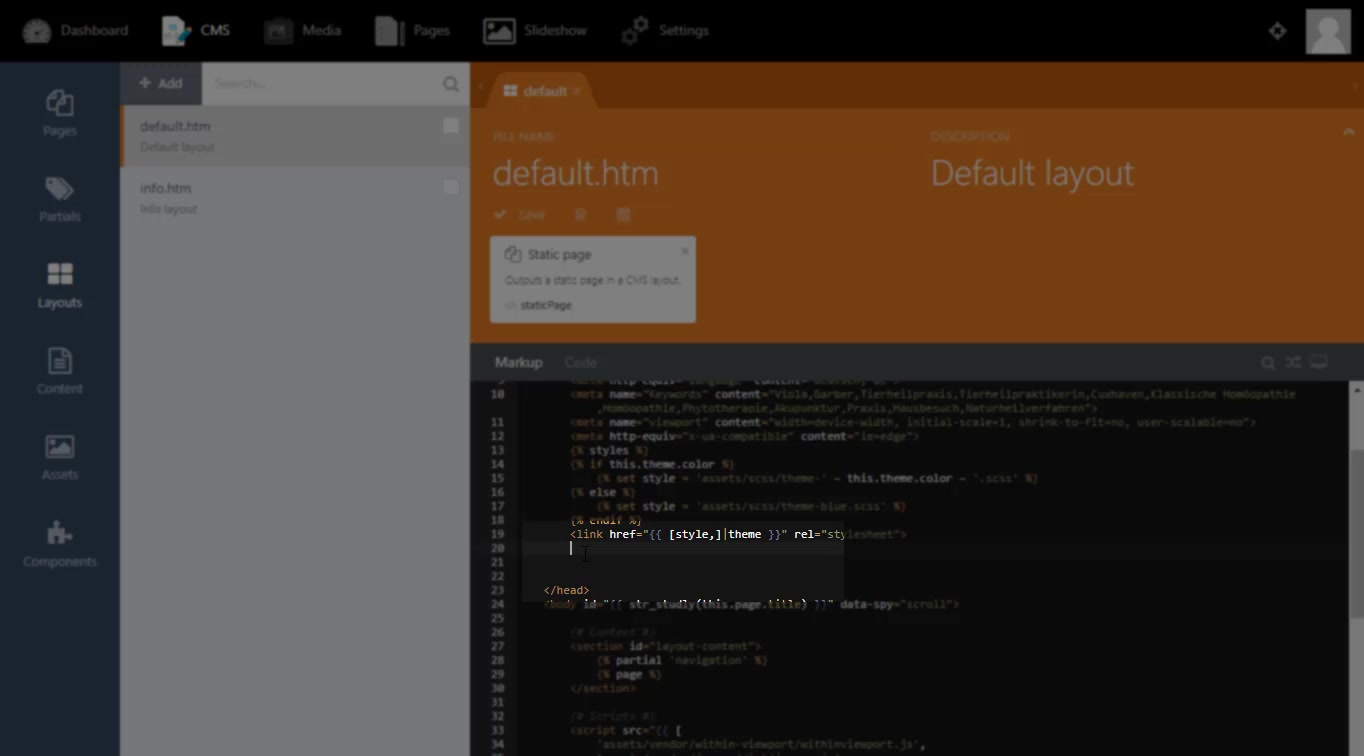The height and width of the screenshot is (756, 1364).
Task: Open the Media menu in the top navigation
Action: coord(303,31)
